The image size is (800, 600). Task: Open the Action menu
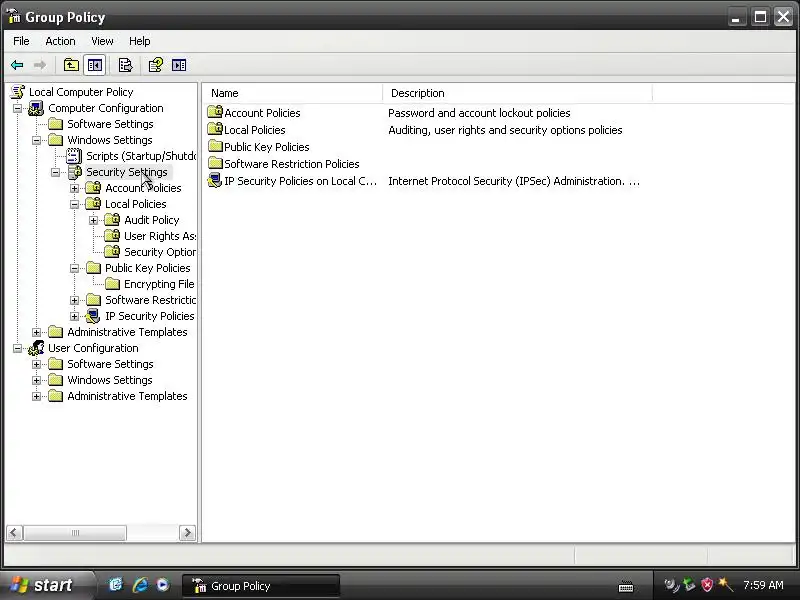(x=60, y=41)
